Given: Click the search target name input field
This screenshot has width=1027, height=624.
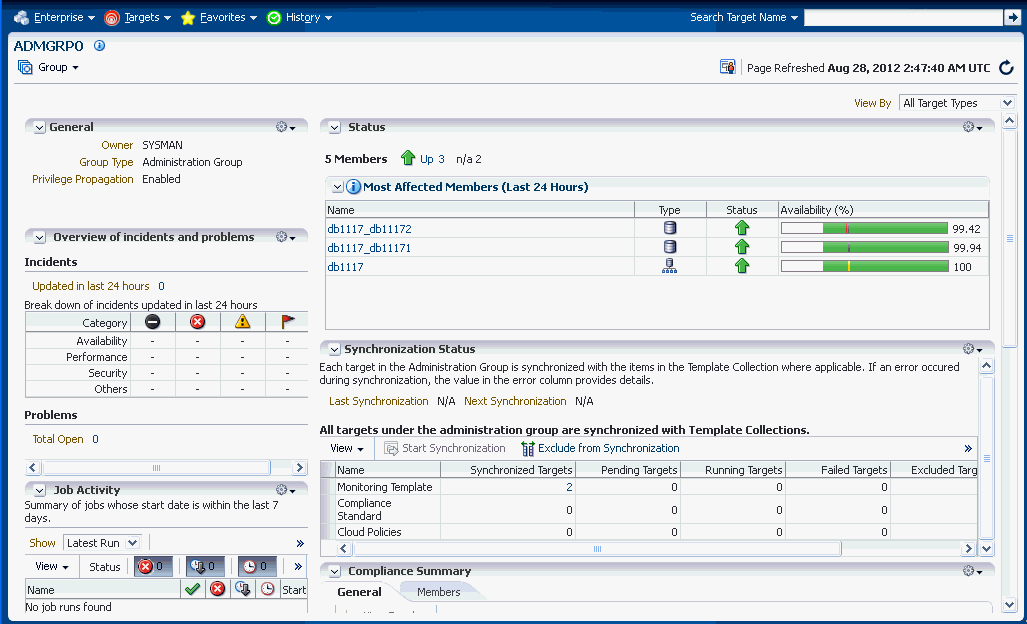Looking at the screenshot, I should tap(903, 18).
